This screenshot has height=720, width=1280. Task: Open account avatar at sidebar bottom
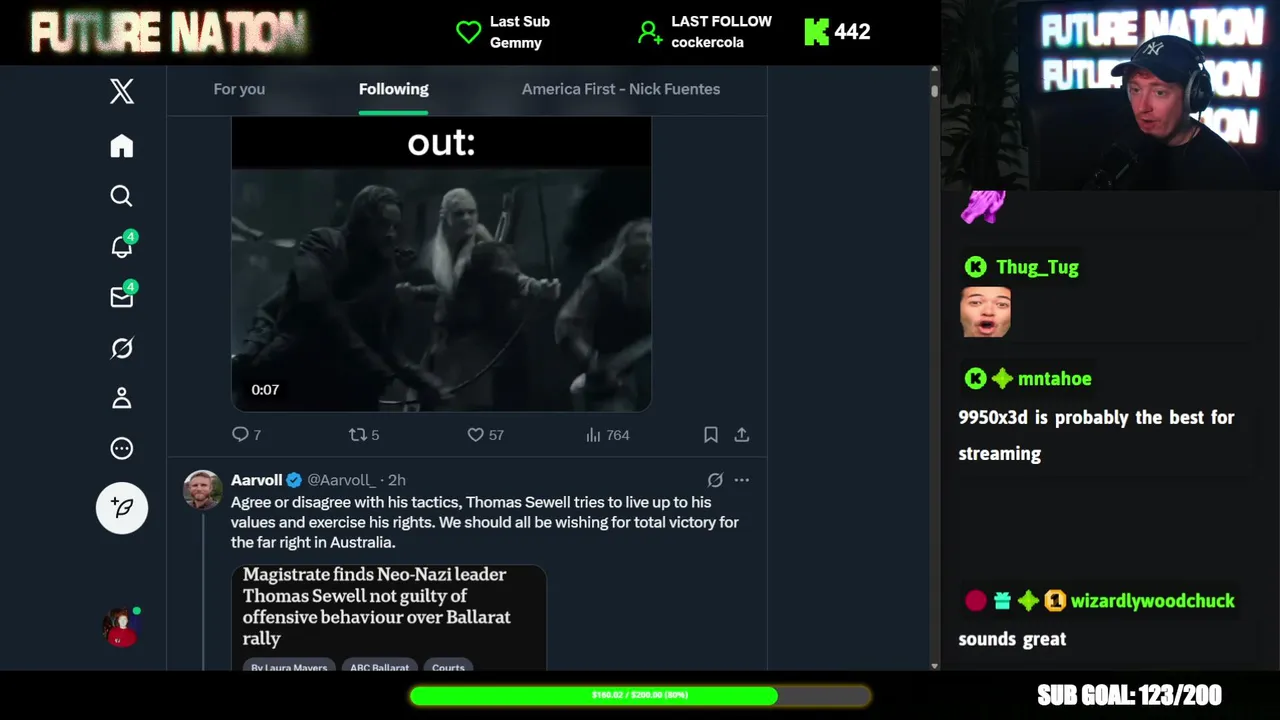(122, 627)
